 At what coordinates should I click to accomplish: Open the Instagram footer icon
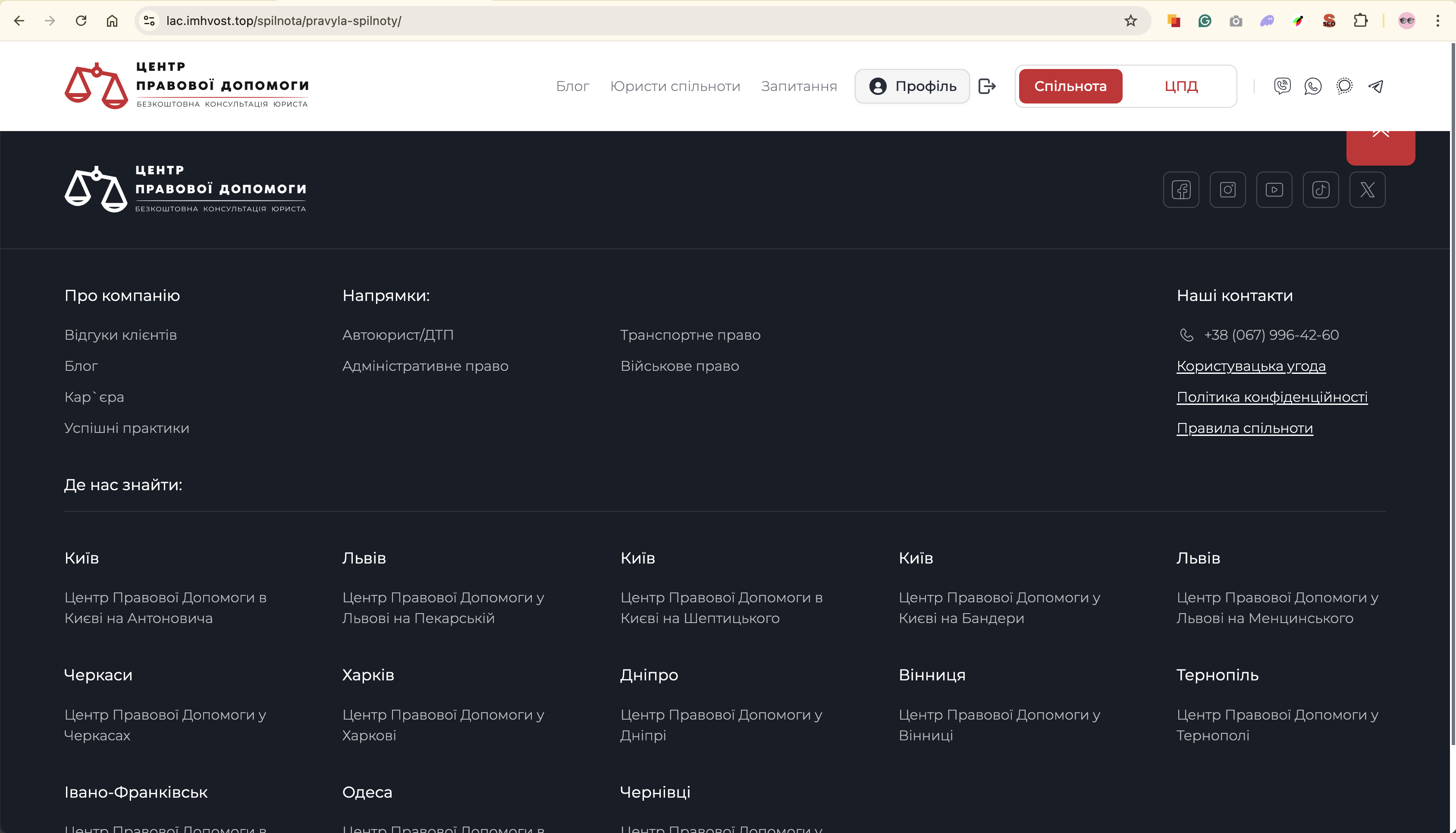[x=1227, y=189]
